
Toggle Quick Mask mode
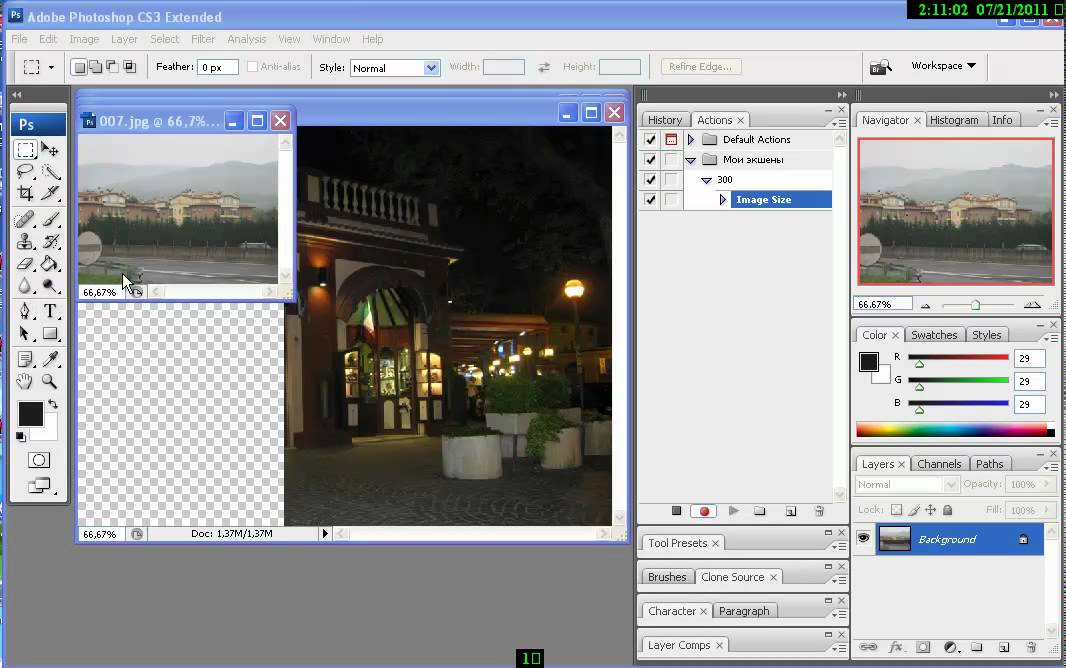click(x=39, y=460)
